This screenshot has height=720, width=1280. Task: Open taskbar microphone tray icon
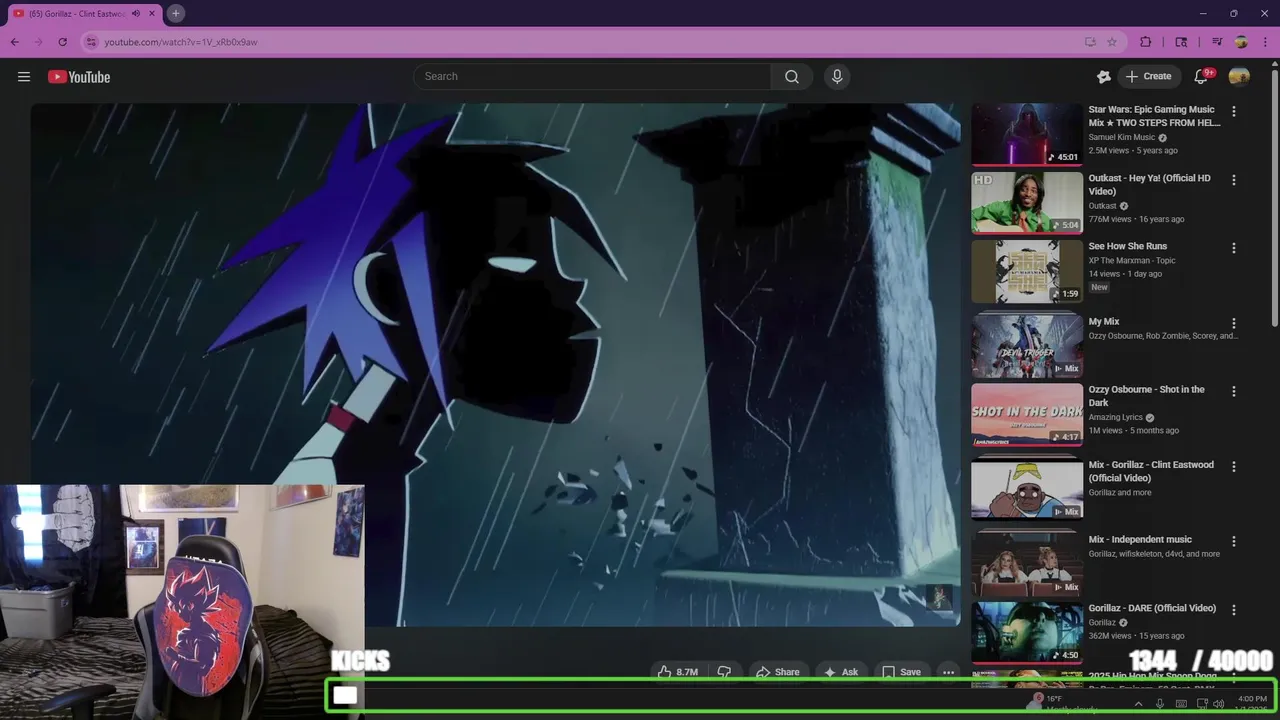click(1160, 704)
